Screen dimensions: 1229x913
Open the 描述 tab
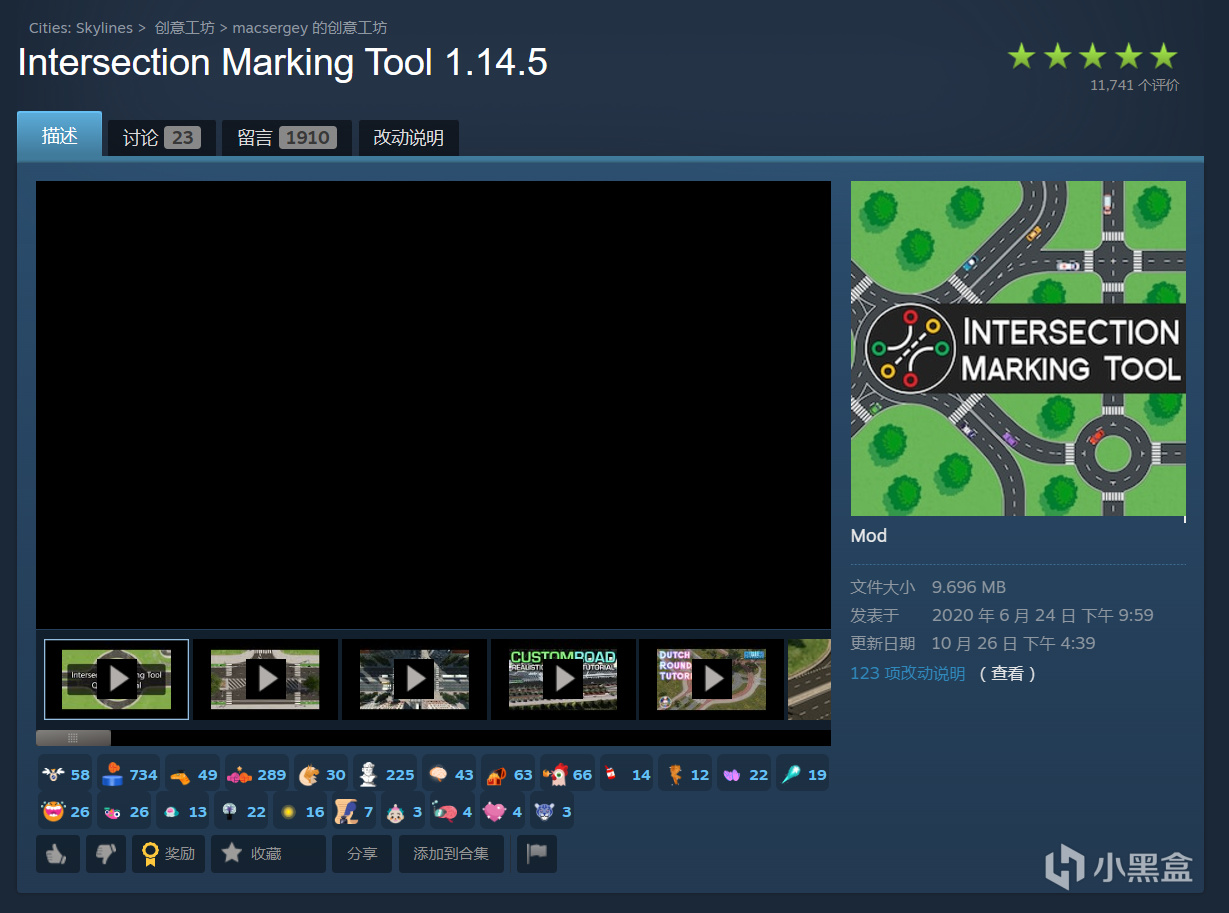coord(60,136)
